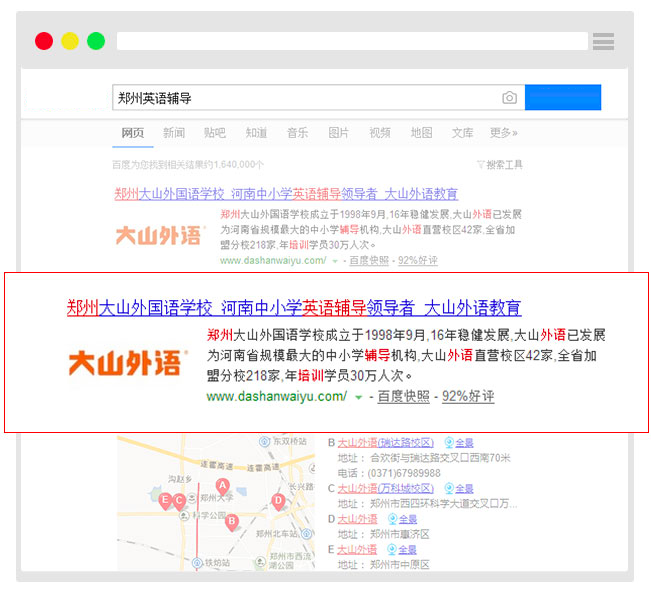Screen dimensions: 651x592
Task: Click the 郑州大学 icon on map
Action: (192, 497)
